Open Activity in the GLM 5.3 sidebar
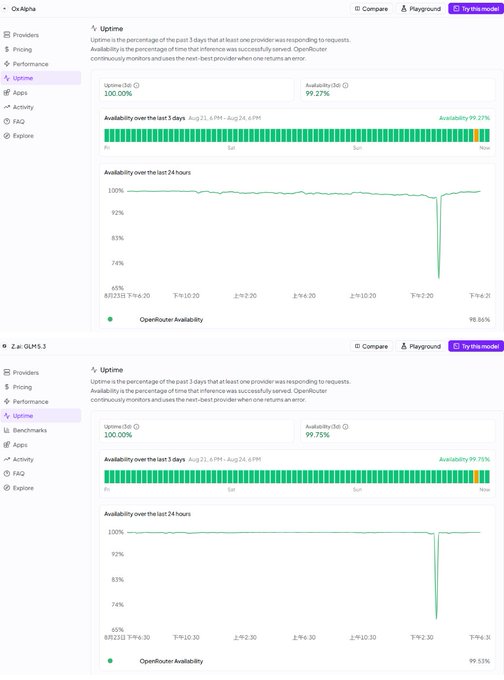 pyautogui.click(x=19, y=459)
